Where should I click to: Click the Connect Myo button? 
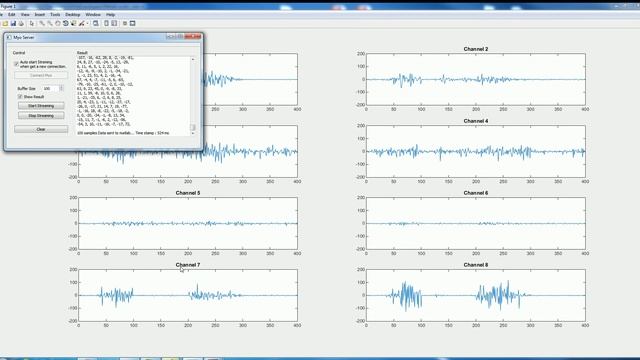coord(41,76)
